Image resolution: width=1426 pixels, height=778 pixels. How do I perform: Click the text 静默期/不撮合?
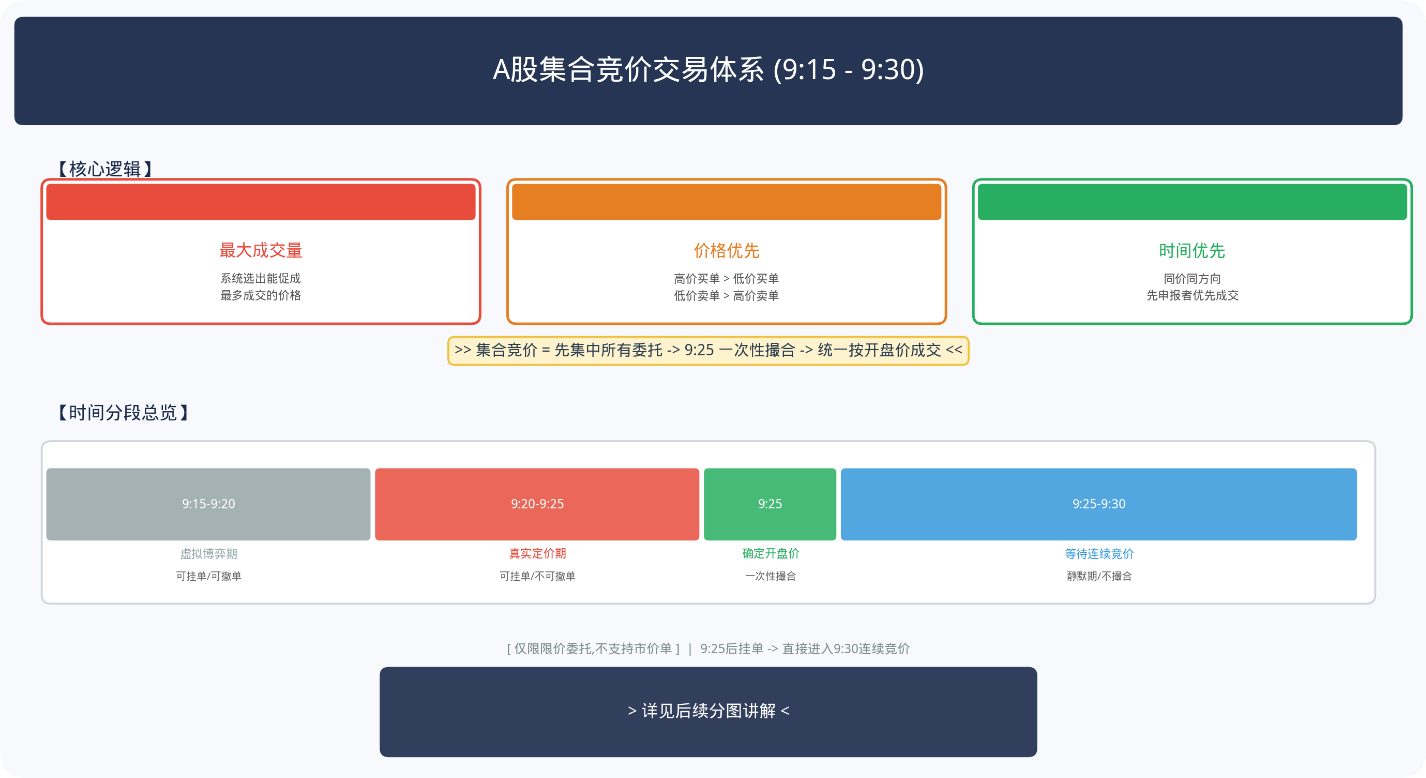(1100, 576)
